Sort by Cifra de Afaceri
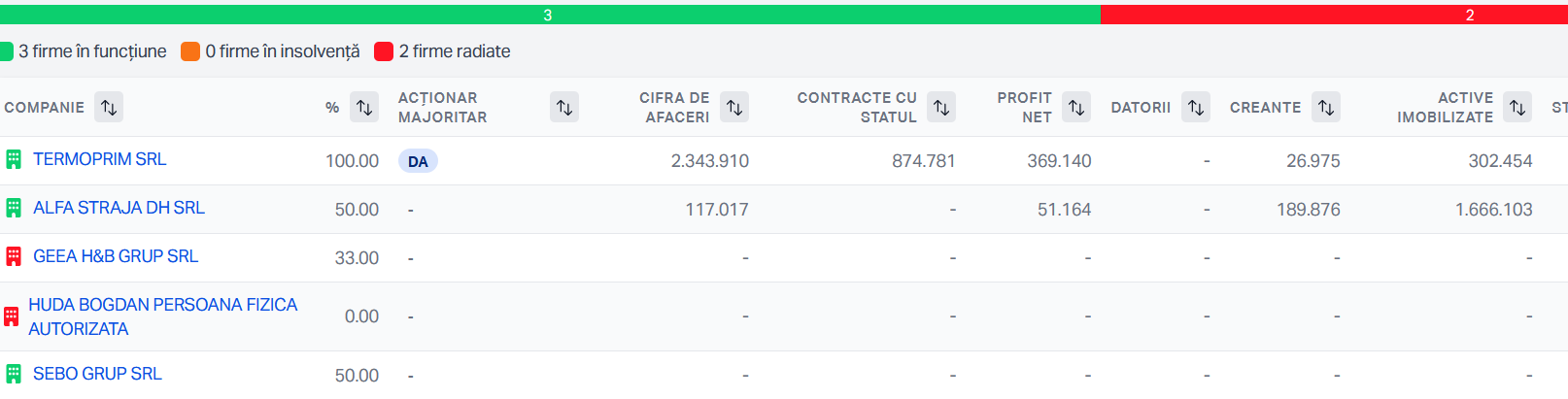This screenshot has width=1568, height=399. click(735, 108)
